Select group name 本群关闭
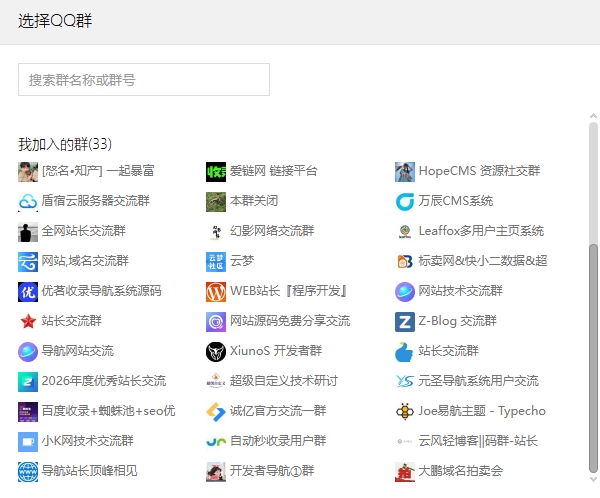 pyautogui.click(x=254, y=201)
